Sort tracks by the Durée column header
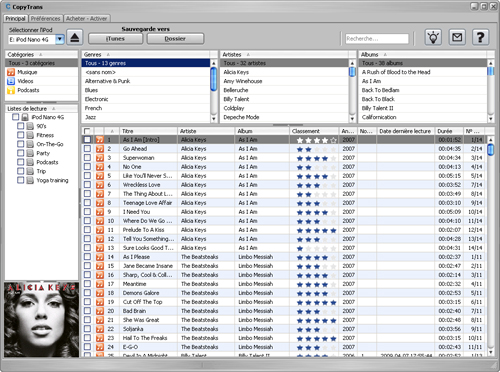The width and height of the screenshot is (500, 372). tap(449, 131)
